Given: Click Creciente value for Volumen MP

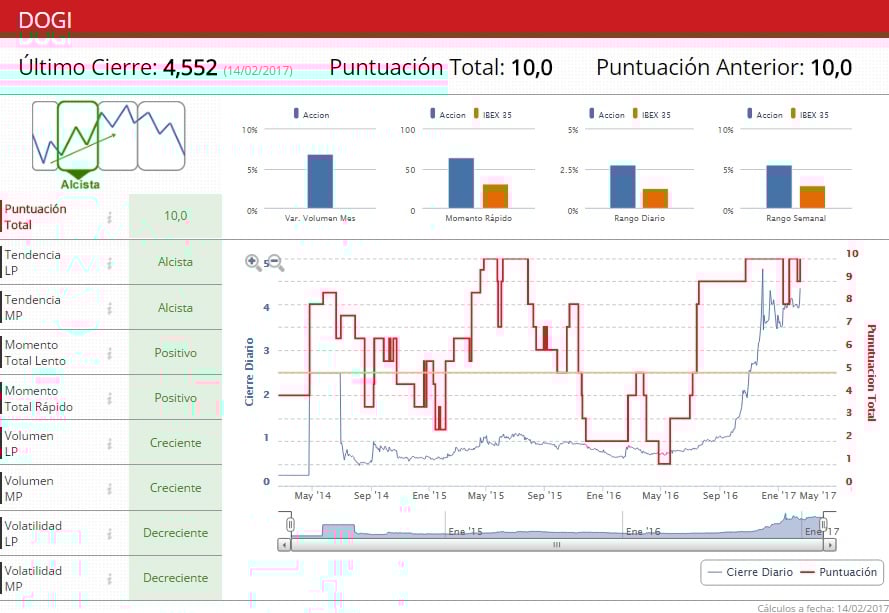Looking at the screenshot, I should 175,488.
